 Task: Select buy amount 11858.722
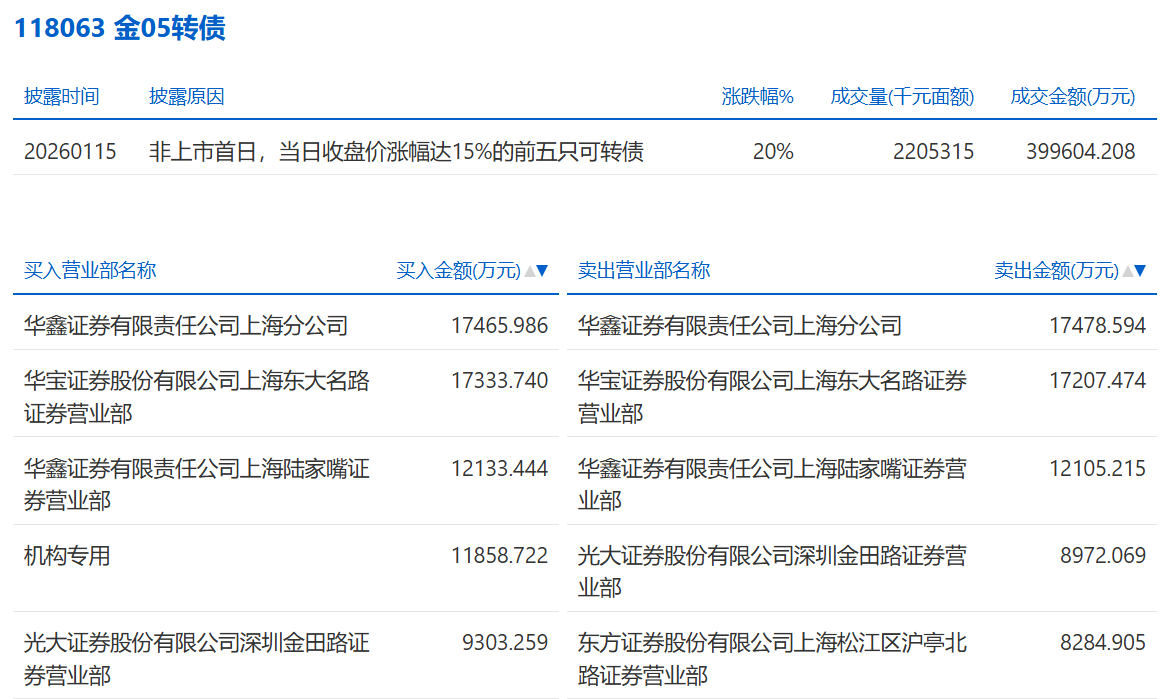(x=499, y=556)
